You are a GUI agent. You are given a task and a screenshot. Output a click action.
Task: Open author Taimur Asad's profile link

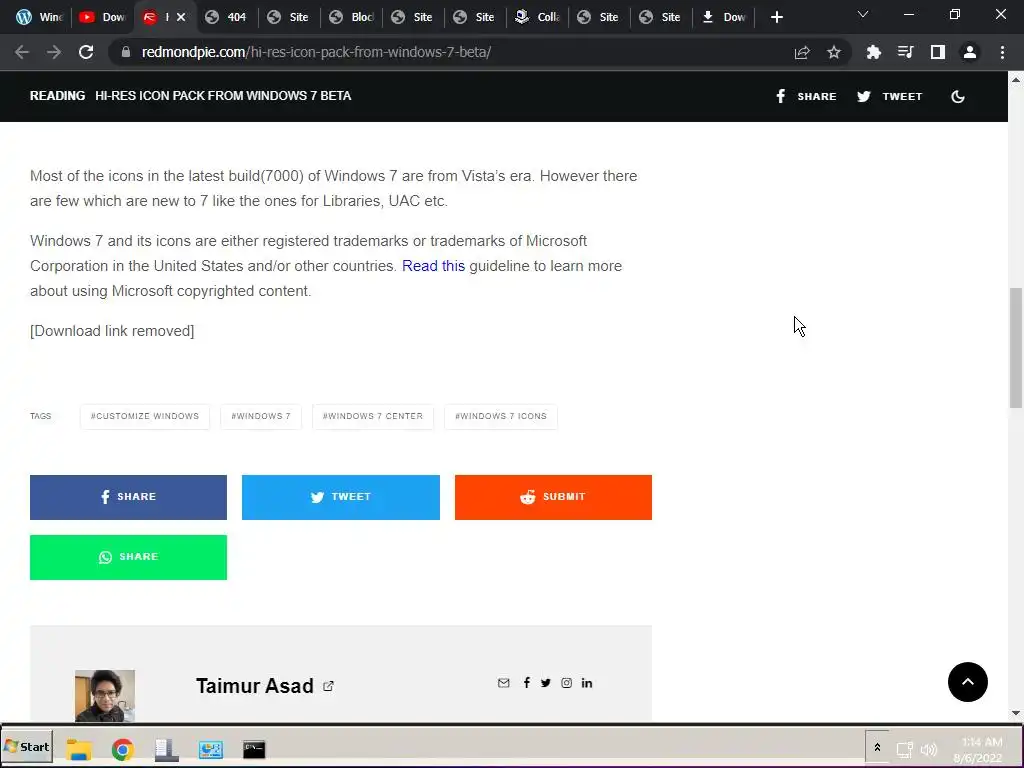tap(255, 686)
